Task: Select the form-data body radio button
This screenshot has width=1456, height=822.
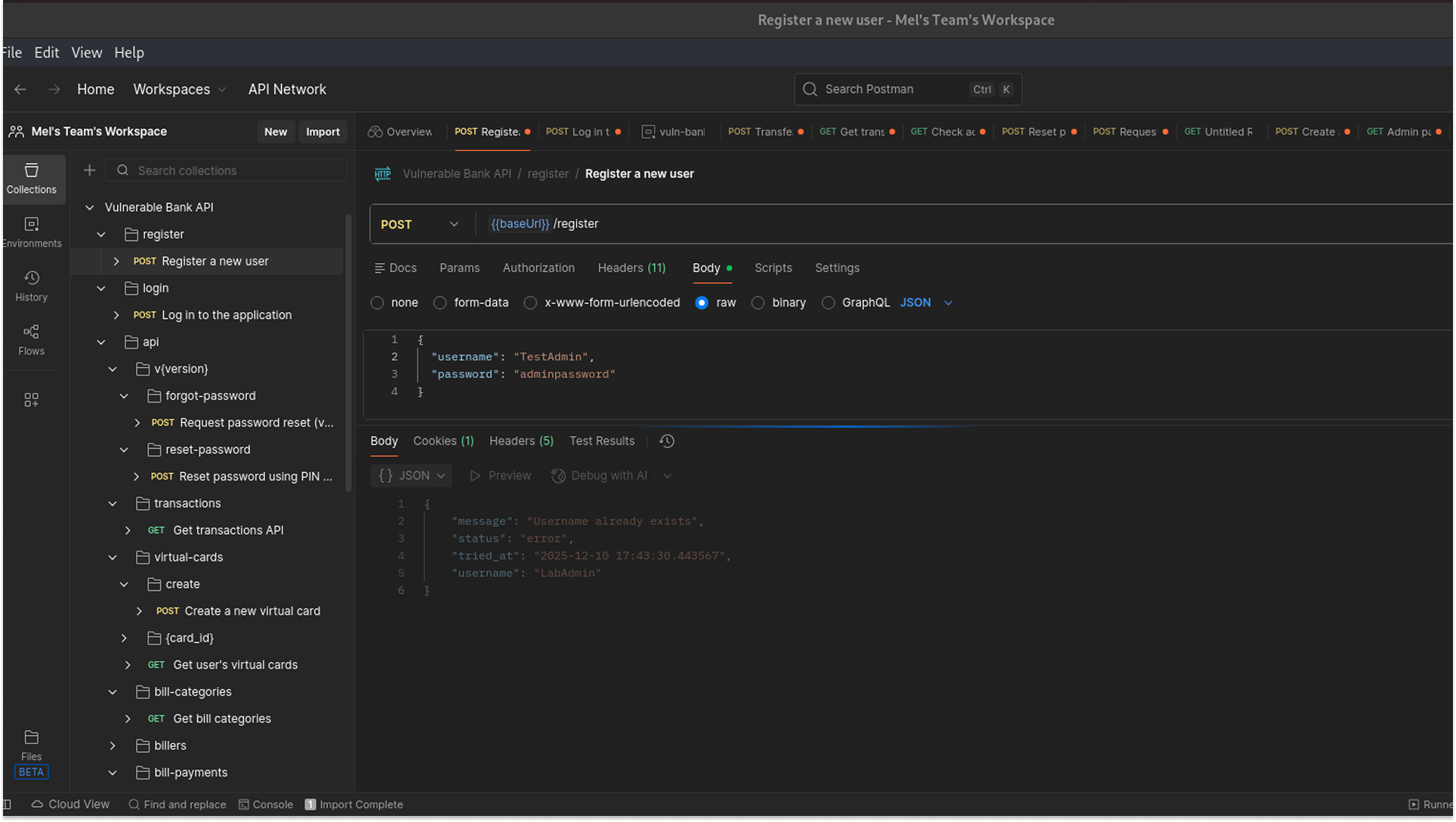Action: 440,303
